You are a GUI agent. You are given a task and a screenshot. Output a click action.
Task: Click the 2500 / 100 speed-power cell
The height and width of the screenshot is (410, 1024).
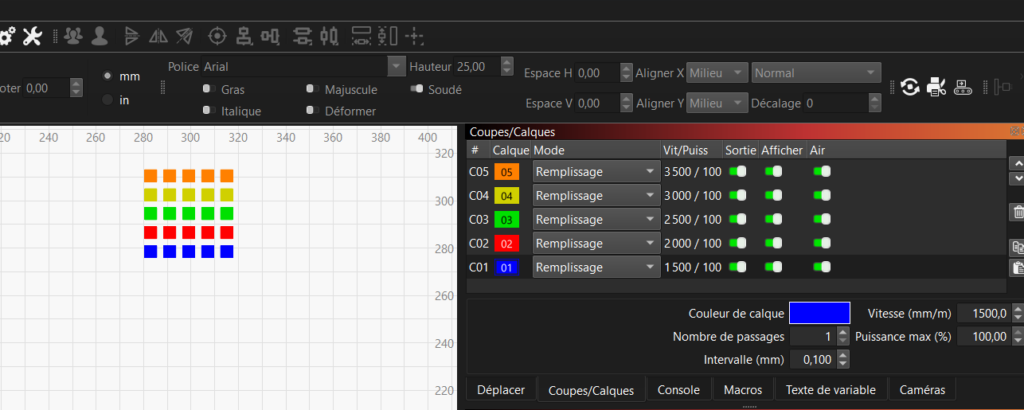pyautogui.click(x=693, y=219)
